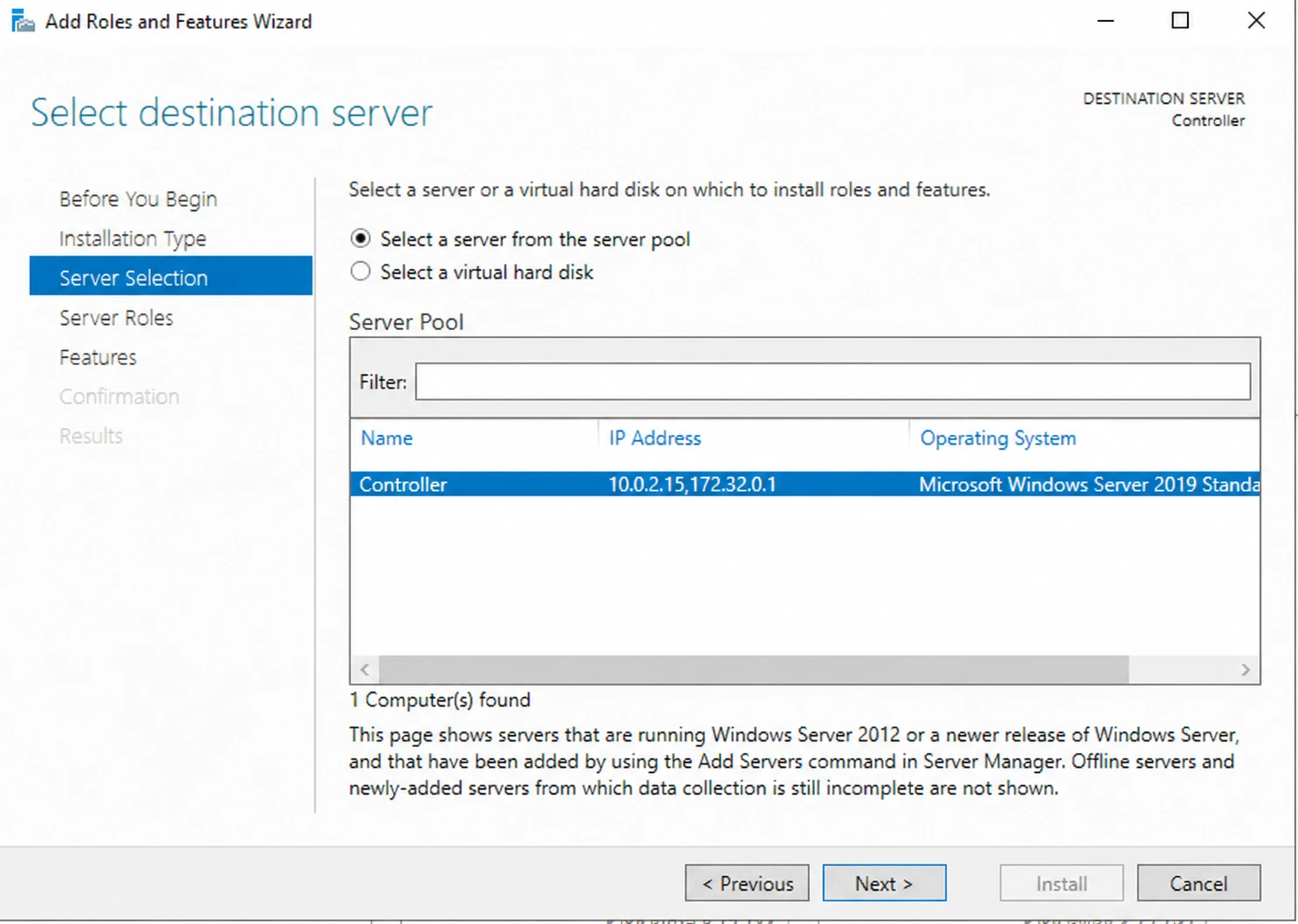Click the Server Pool heading

click(x=406, y=322)
